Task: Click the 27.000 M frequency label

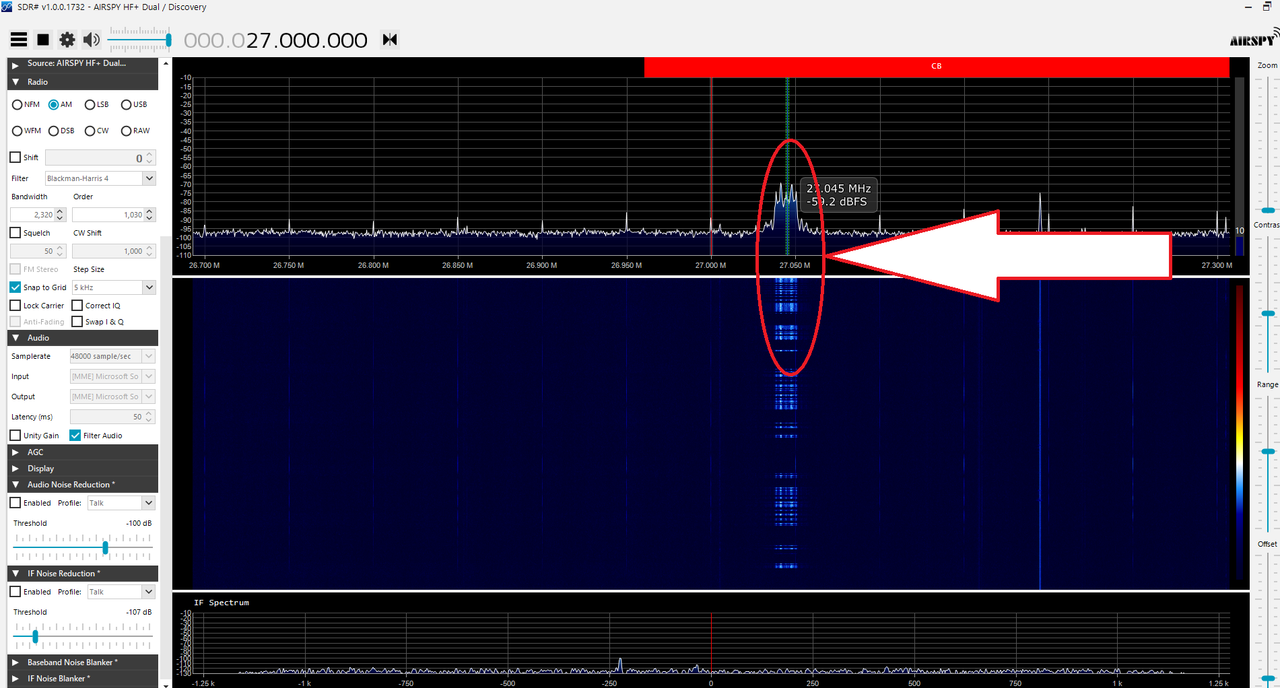Action: [x=710, y=266]
